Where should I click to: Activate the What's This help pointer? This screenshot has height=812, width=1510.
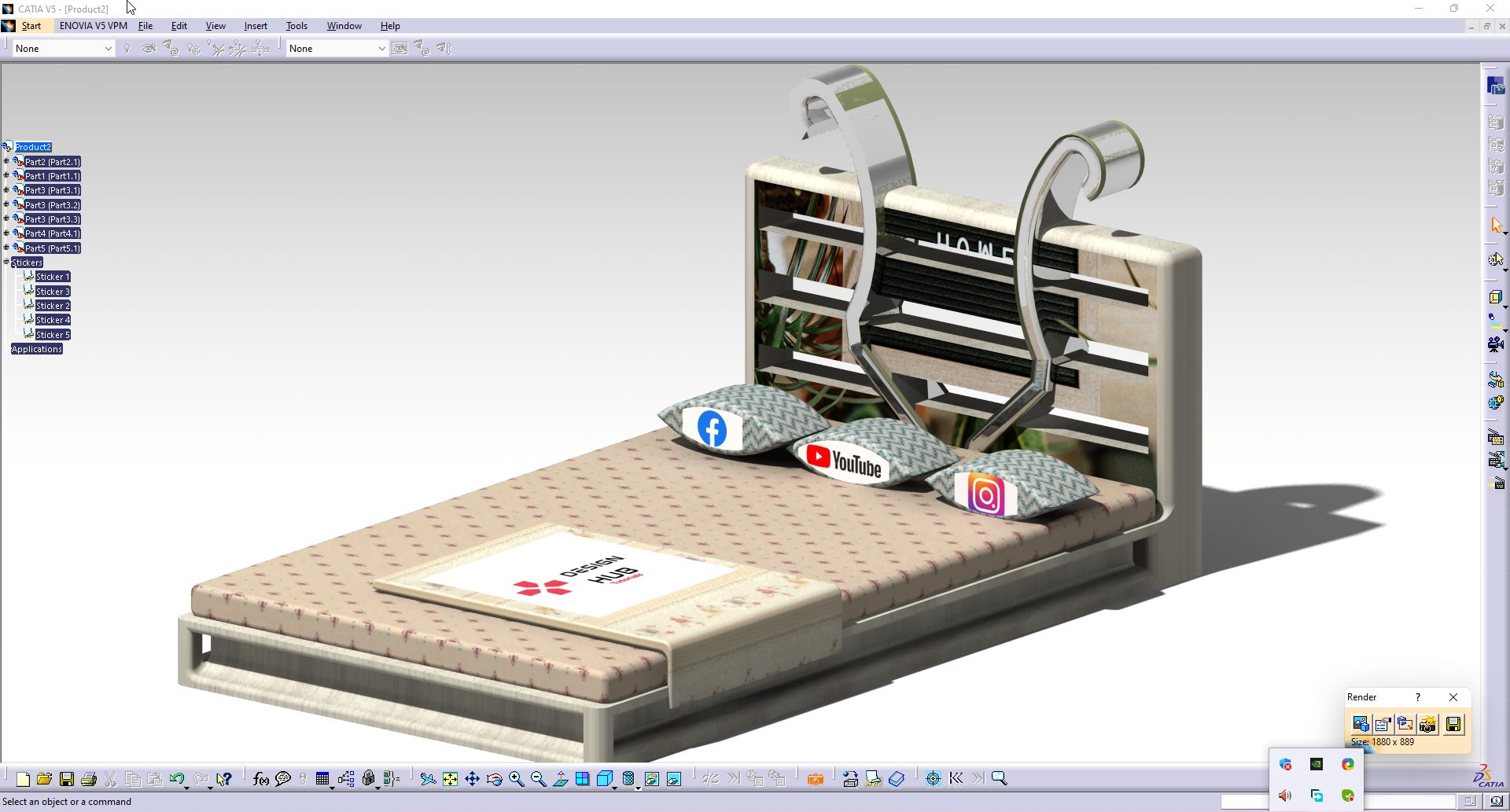pyautogui.click(x=224, y=779)
